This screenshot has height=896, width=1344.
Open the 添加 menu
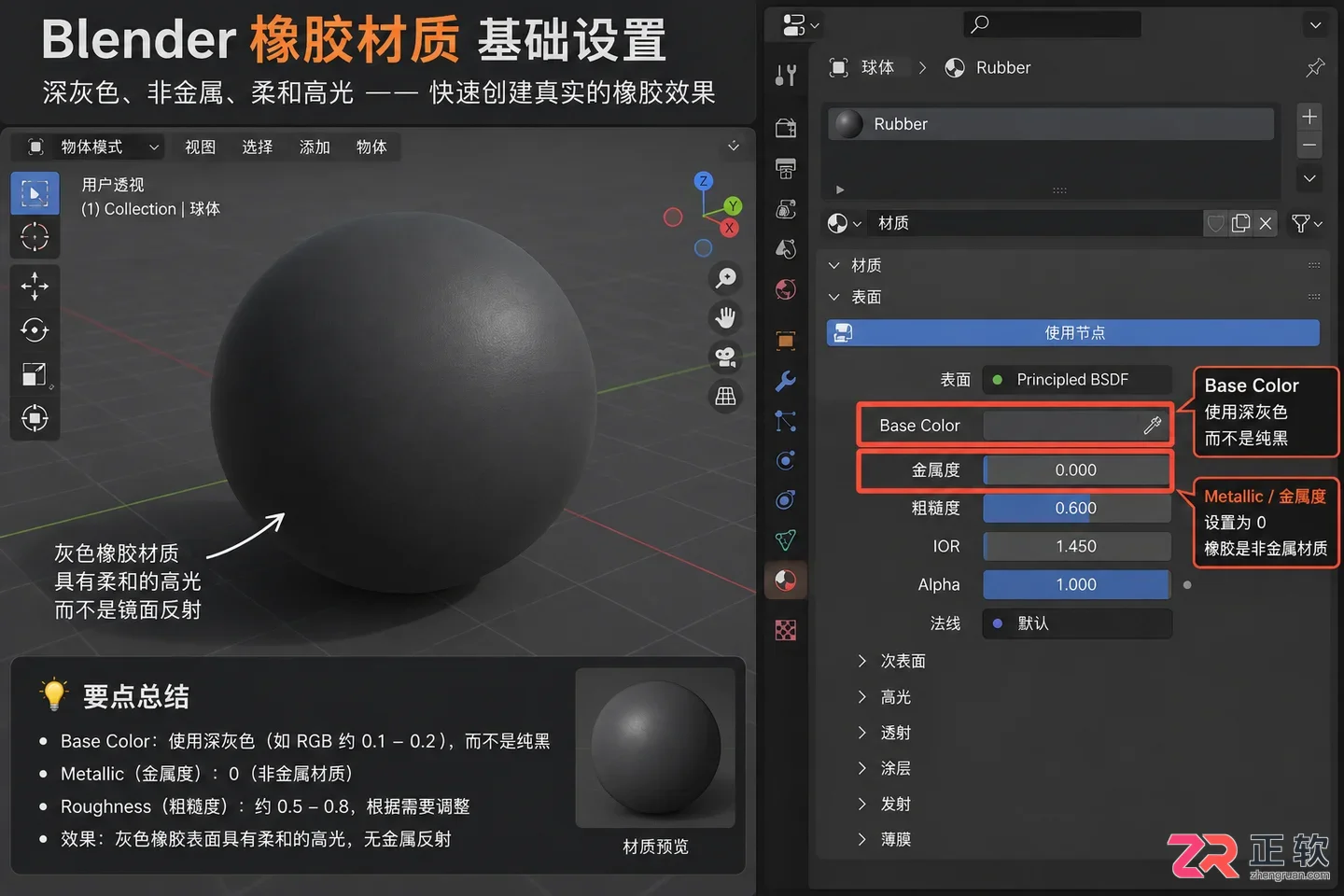(x=315, y=147)
